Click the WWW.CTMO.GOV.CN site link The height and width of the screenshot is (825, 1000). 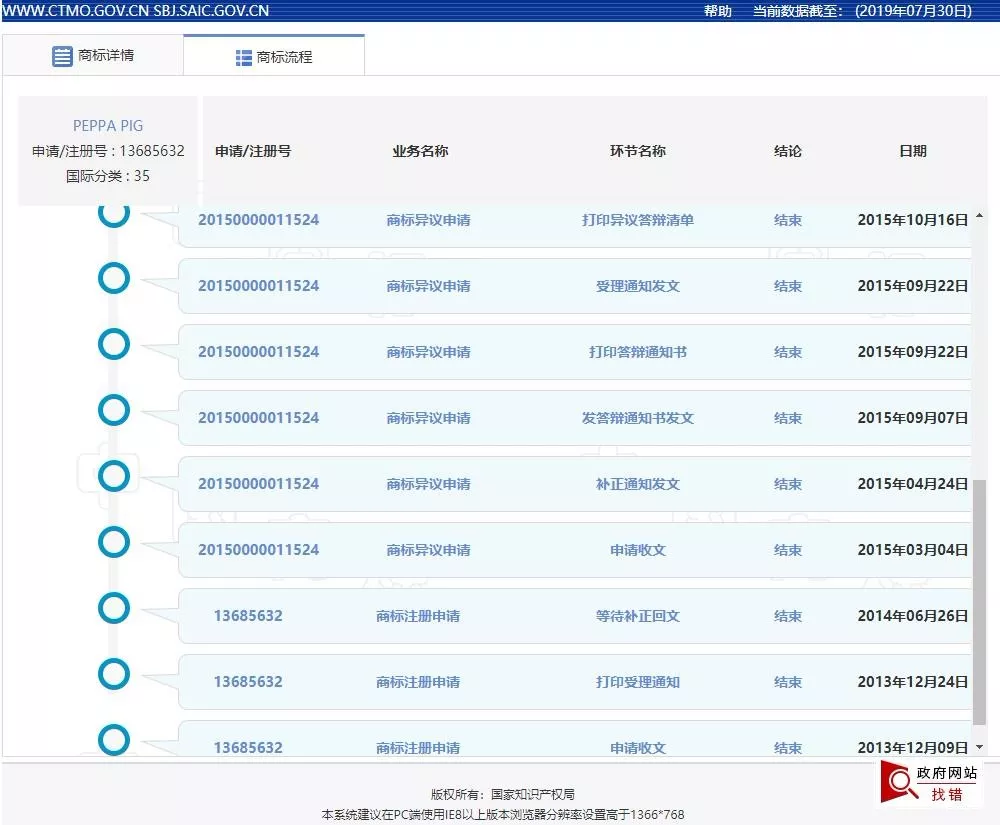pos(75,11)
